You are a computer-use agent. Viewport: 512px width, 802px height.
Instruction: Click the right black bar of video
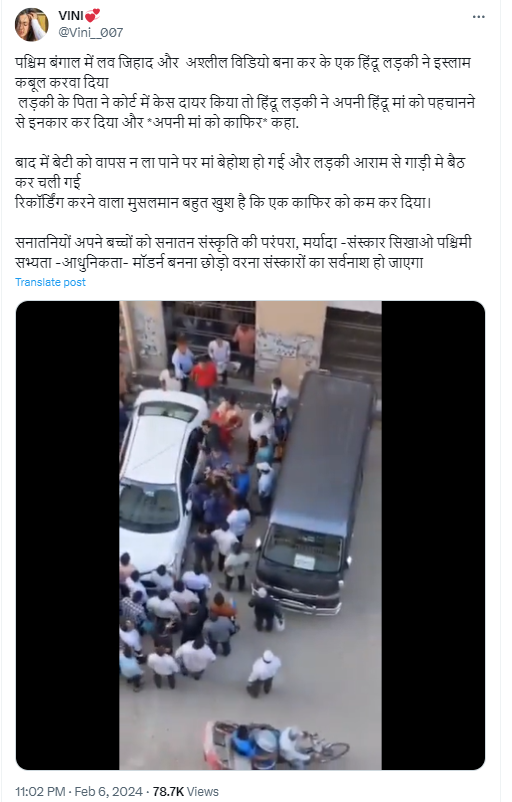433,535
